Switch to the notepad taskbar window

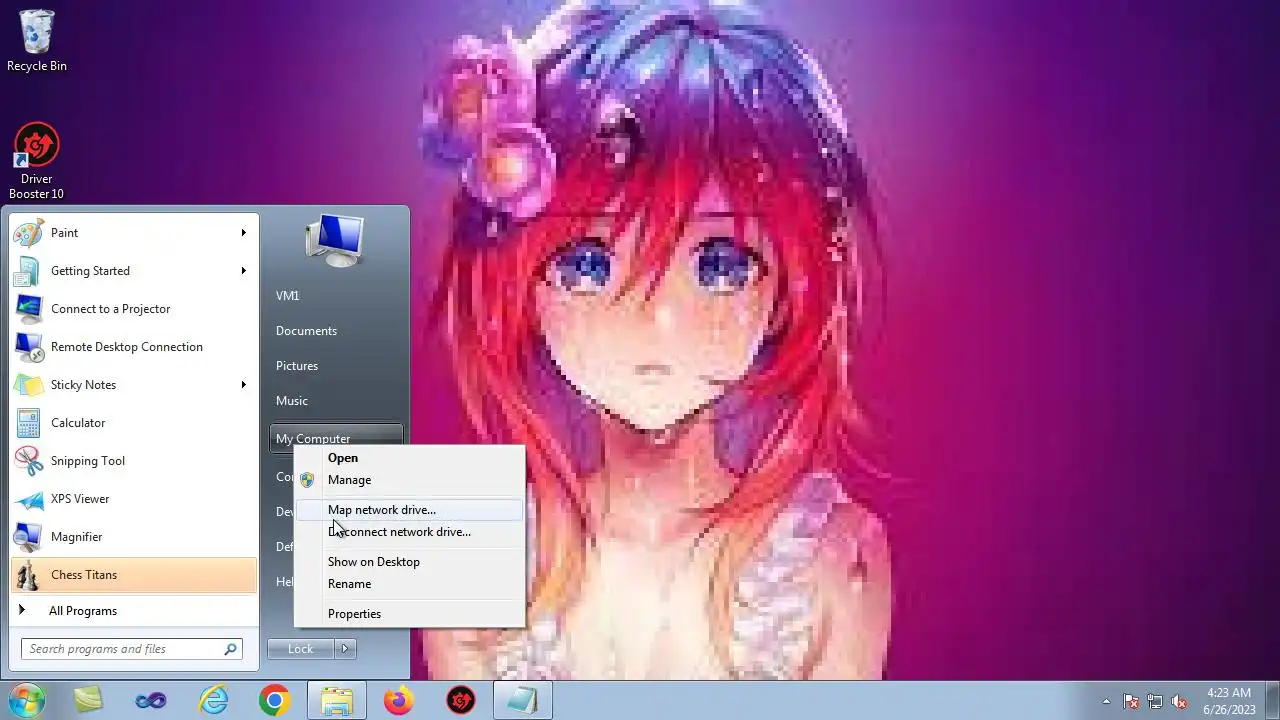[x=522, y=701]
